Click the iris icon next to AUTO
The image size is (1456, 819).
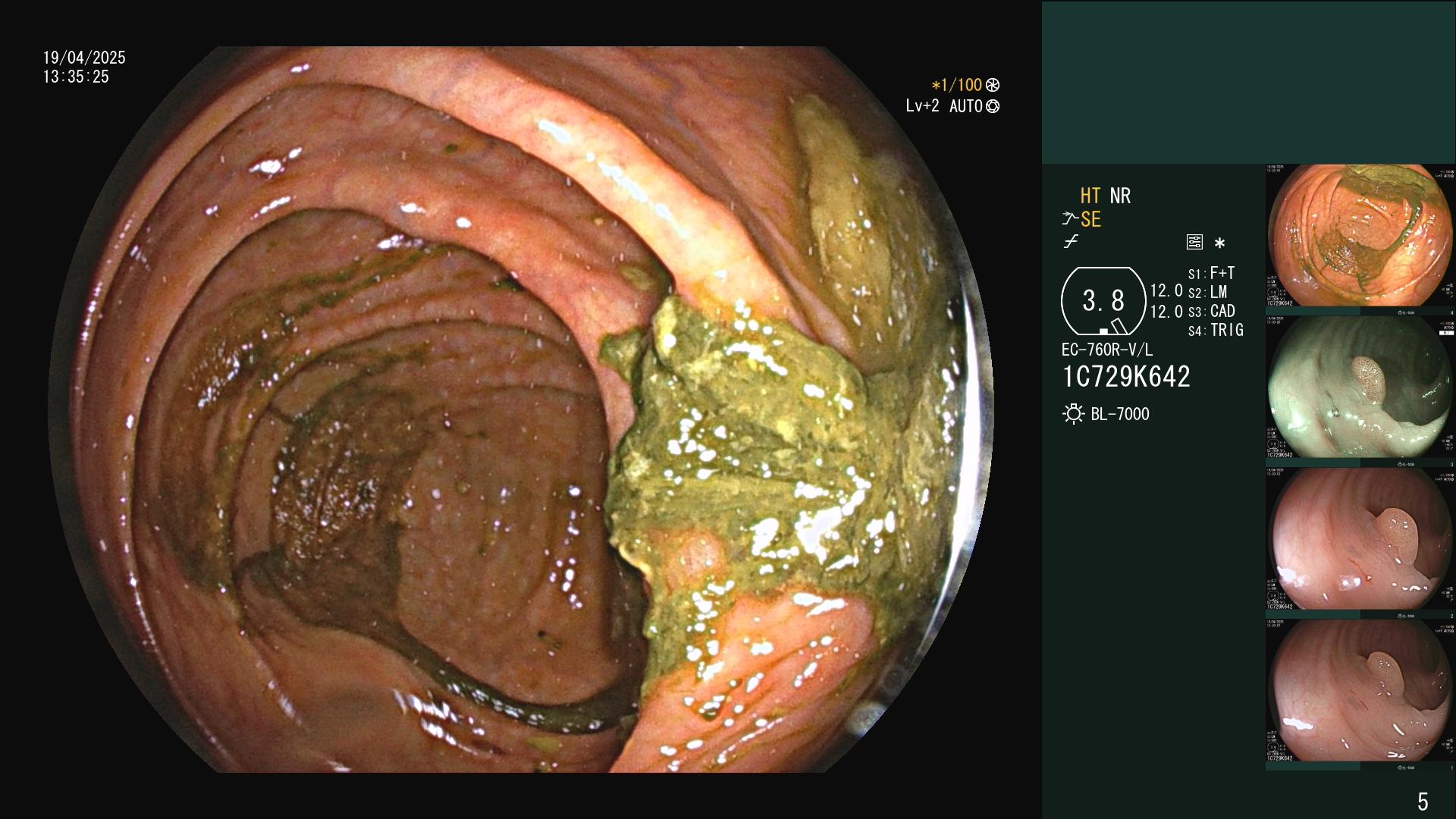click(993, 106)
